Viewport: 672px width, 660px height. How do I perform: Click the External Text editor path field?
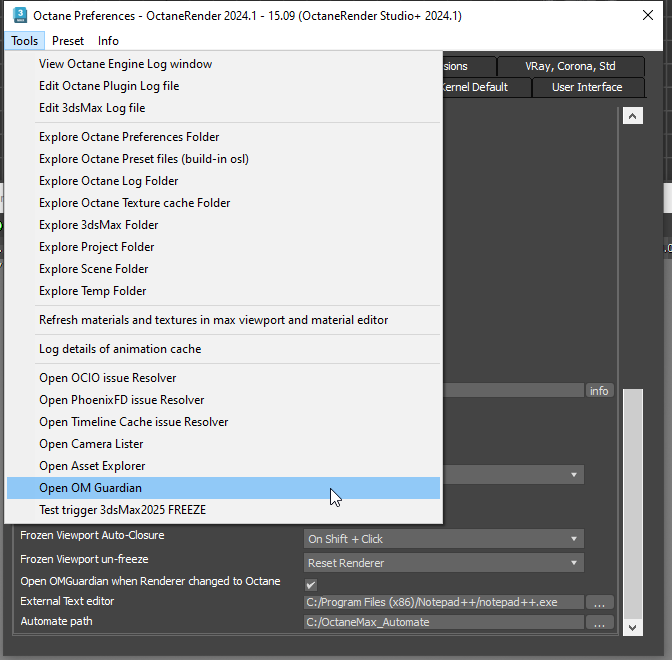(x=443, y=602)
